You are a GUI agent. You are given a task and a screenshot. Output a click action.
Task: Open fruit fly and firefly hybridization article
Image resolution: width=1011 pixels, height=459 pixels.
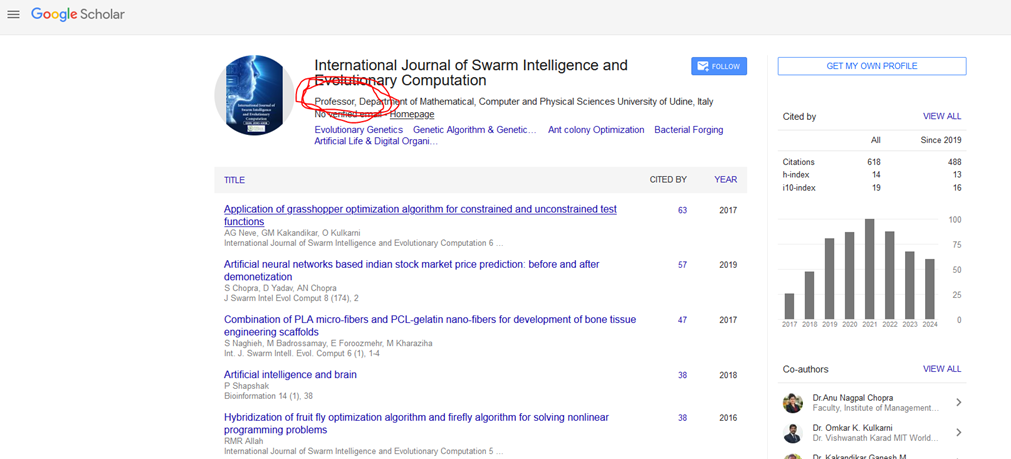pyautogui.click(x=416, y=424)
